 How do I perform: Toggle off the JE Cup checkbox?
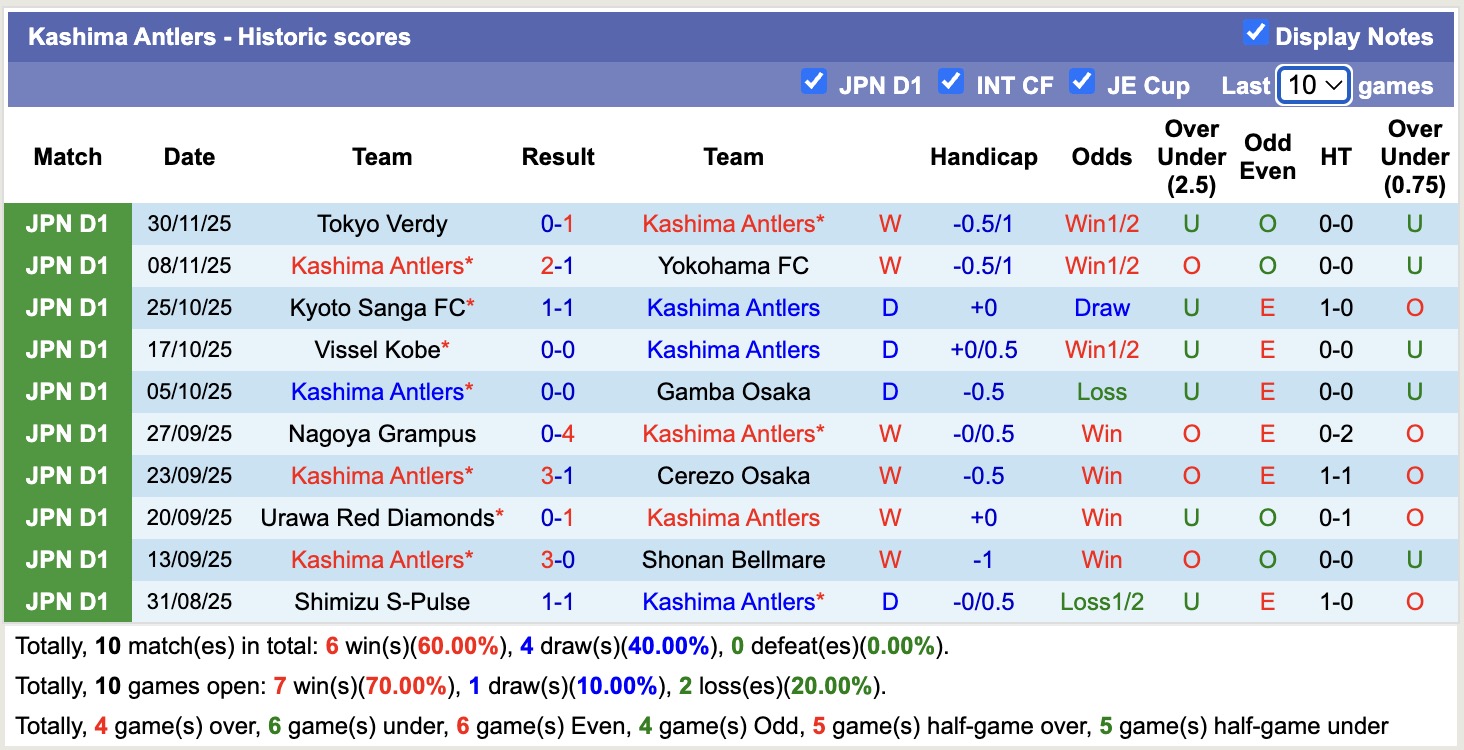tap(1082, 83)
